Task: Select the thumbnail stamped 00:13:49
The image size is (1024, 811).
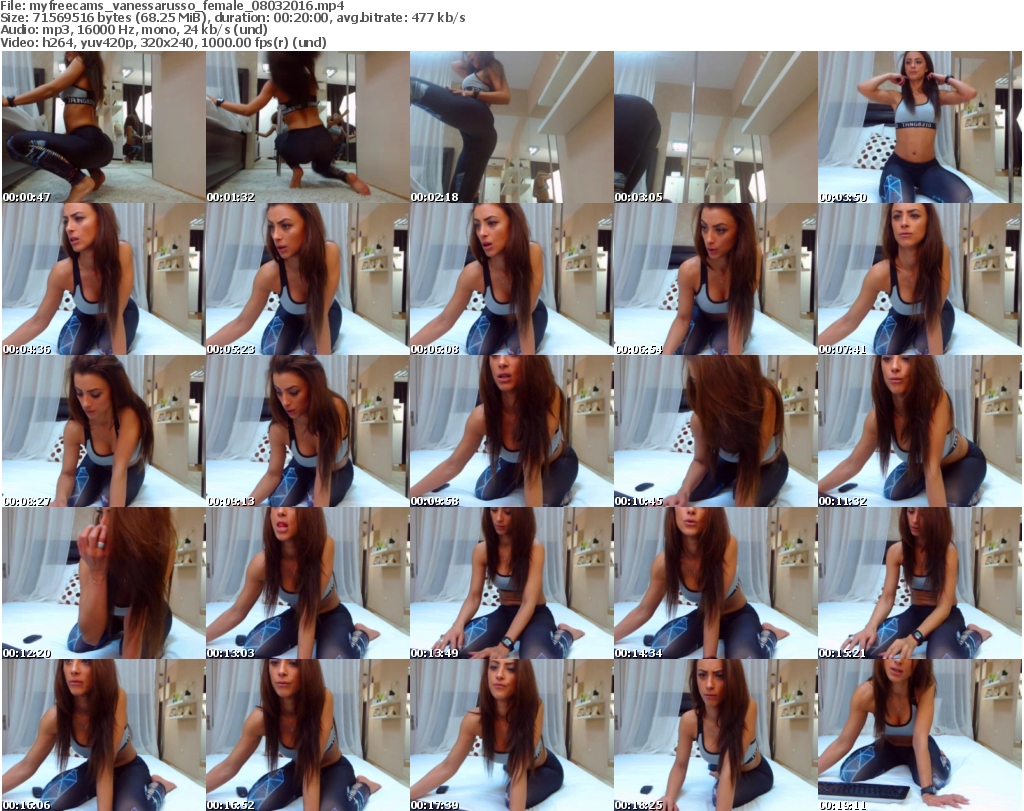Action: pos(511,583)
